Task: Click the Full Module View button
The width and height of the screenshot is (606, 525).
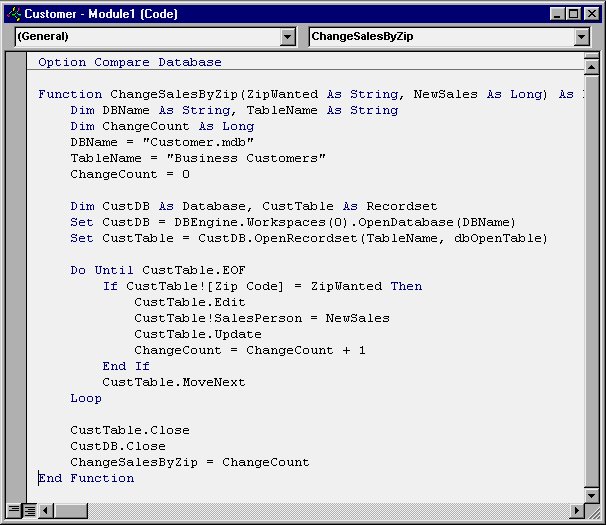Action: [29, 510]
